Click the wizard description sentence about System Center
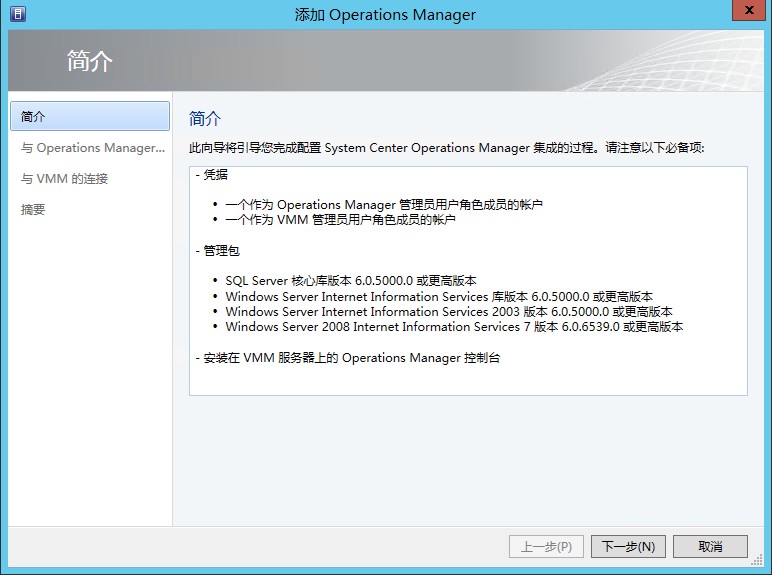Image resolution: width=772 pixels, height=575 pixels. pyautogui.click(x=447, y=148)
